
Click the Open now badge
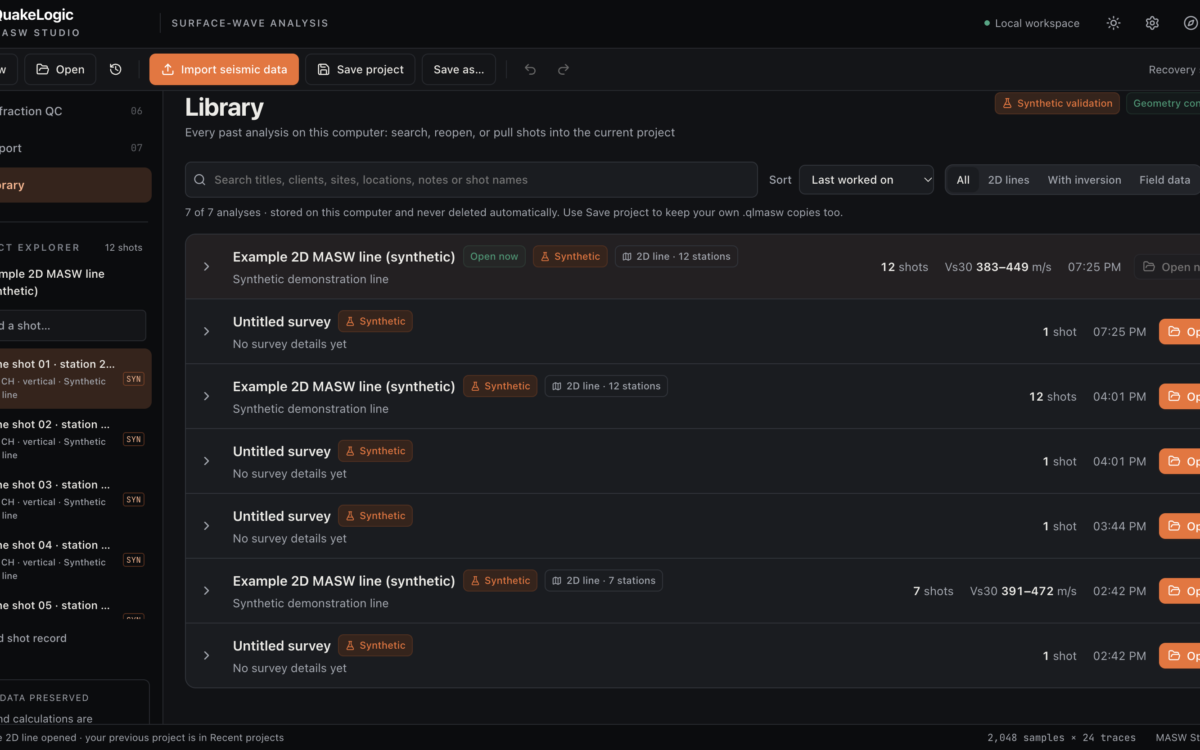494,257
